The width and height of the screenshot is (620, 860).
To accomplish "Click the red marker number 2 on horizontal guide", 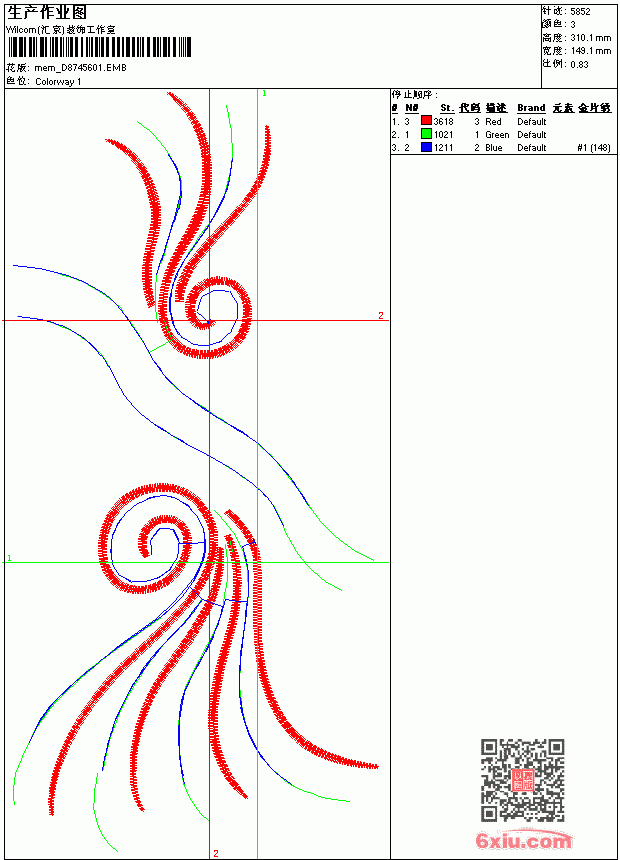I will click(x=381, y=315).
